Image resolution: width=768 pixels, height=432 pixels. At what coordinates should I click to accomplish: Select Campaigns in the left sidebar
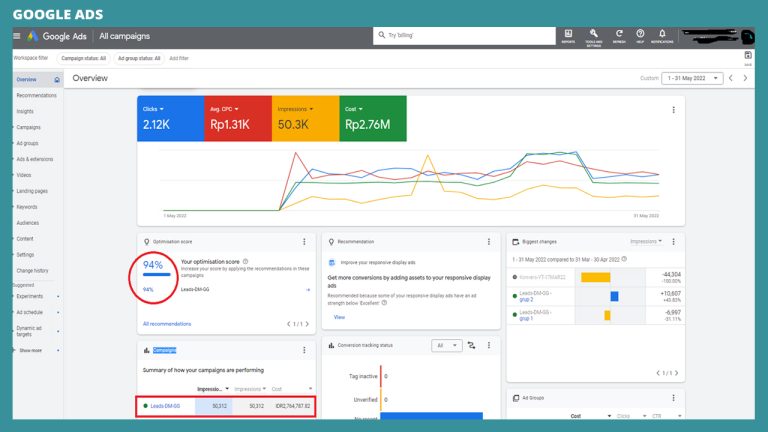coord(28,127)
